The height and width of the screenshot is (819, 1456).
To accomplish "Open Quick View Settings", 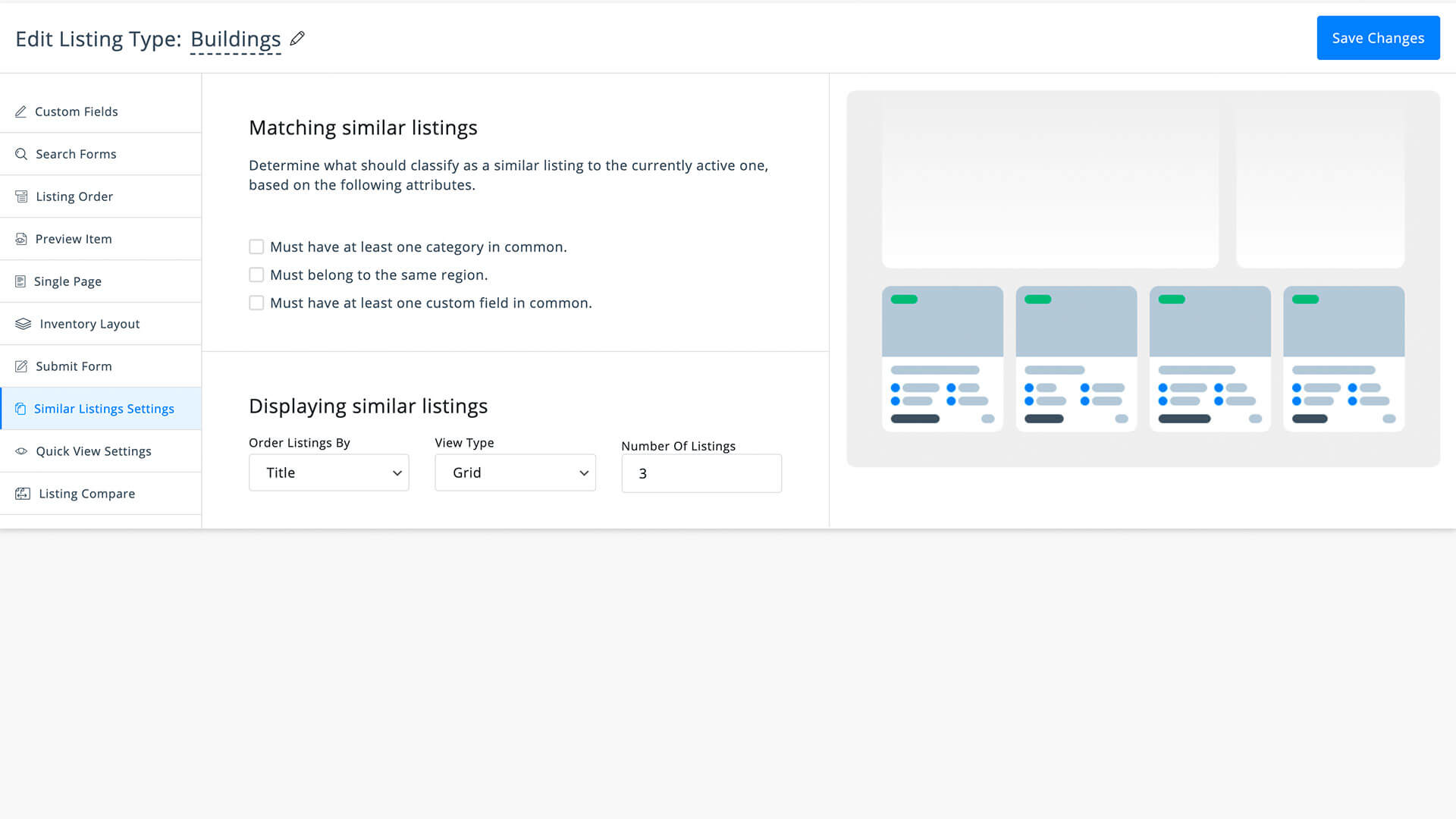I will point(101,451).
